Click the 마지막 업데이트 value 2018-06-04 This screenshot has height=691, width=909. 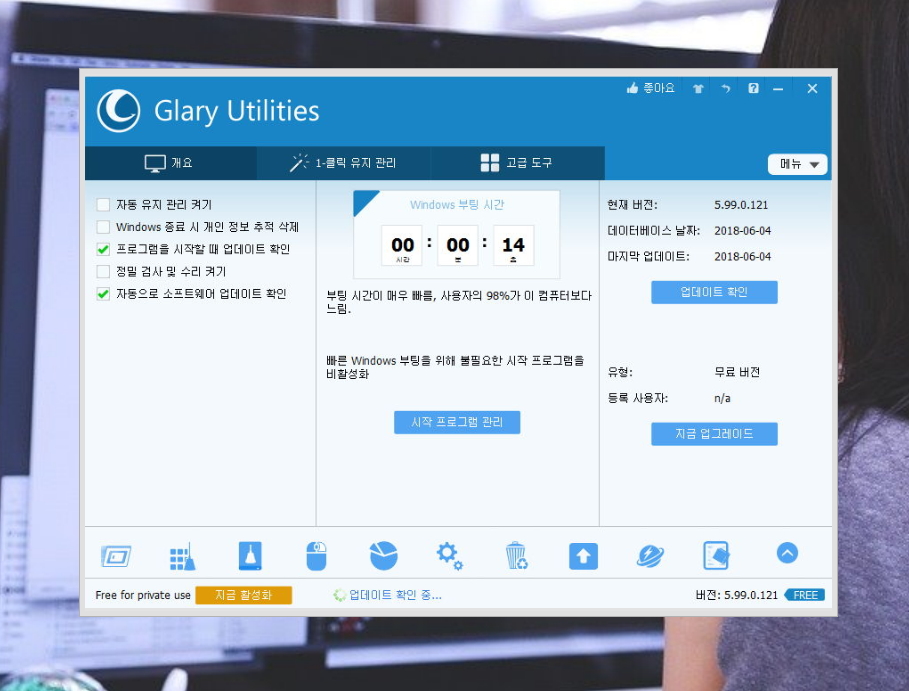click(x=743, y=256)
